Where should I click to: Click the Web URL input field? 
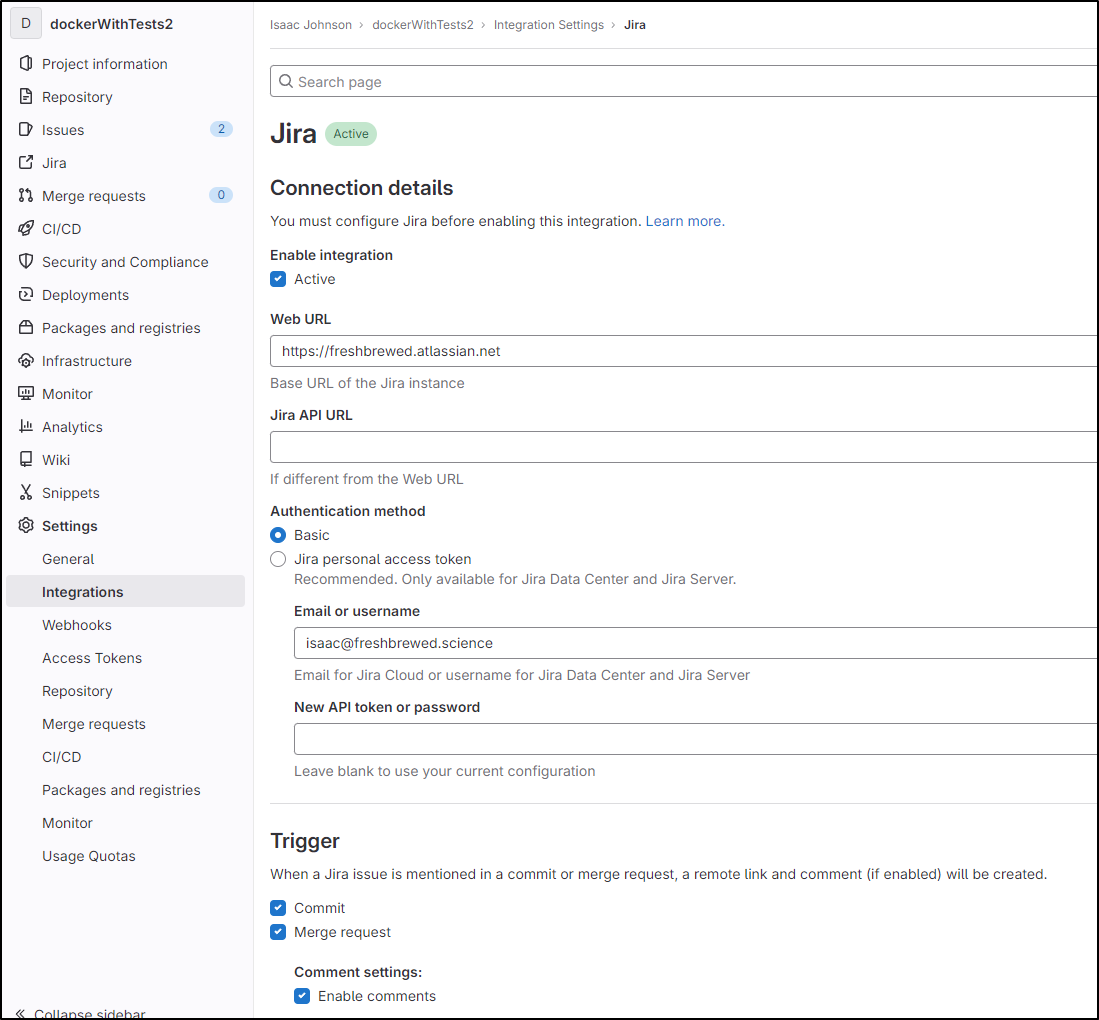pos(684,351)
